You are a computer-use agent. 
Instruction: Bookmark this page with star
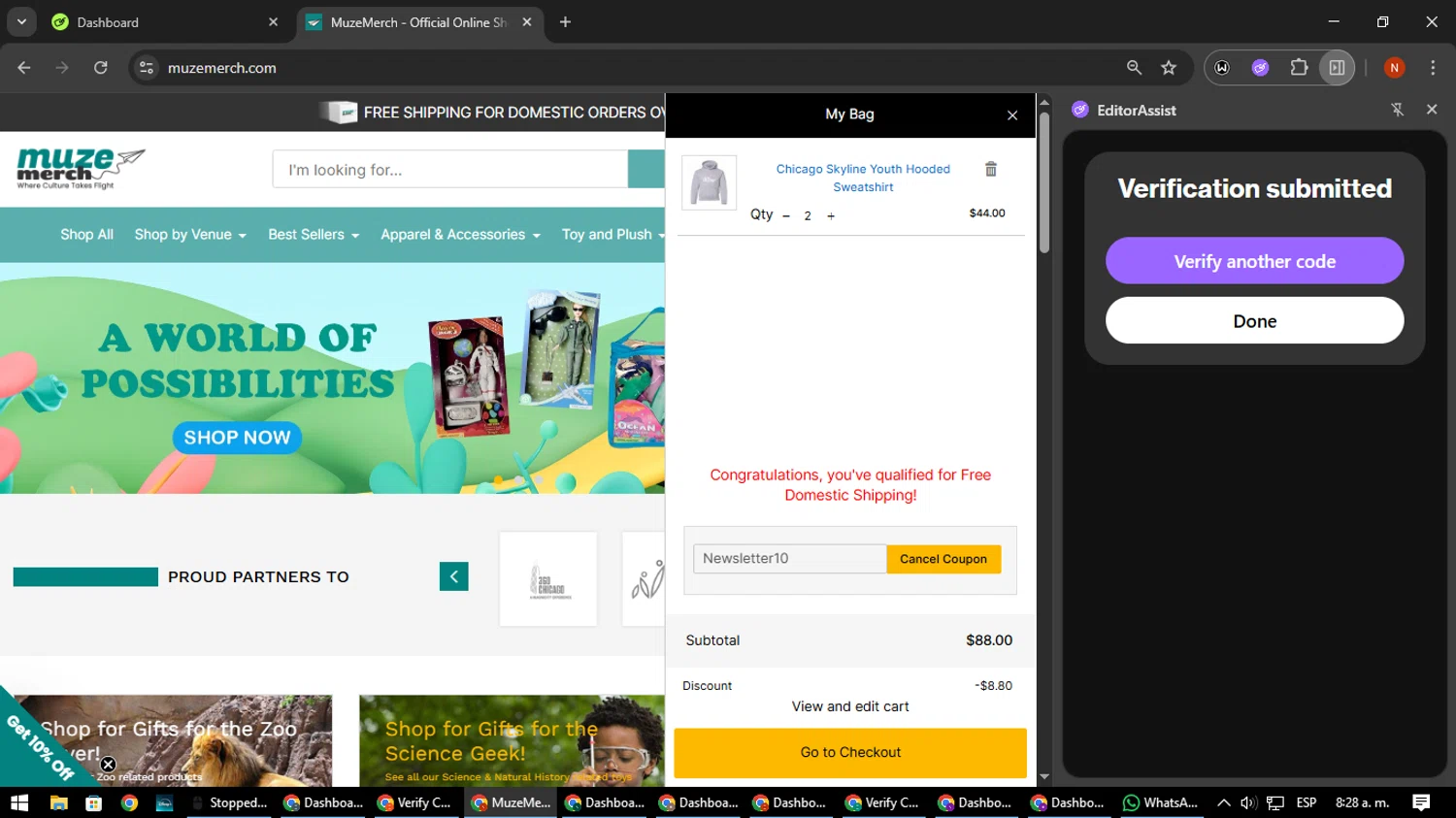click(1169, 68)
